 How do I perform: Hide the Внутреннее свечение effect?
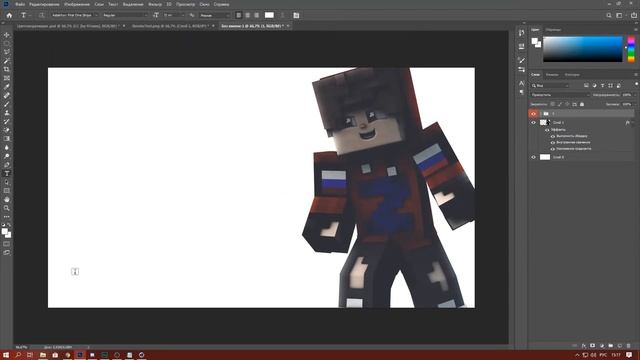tap(553, 142)
